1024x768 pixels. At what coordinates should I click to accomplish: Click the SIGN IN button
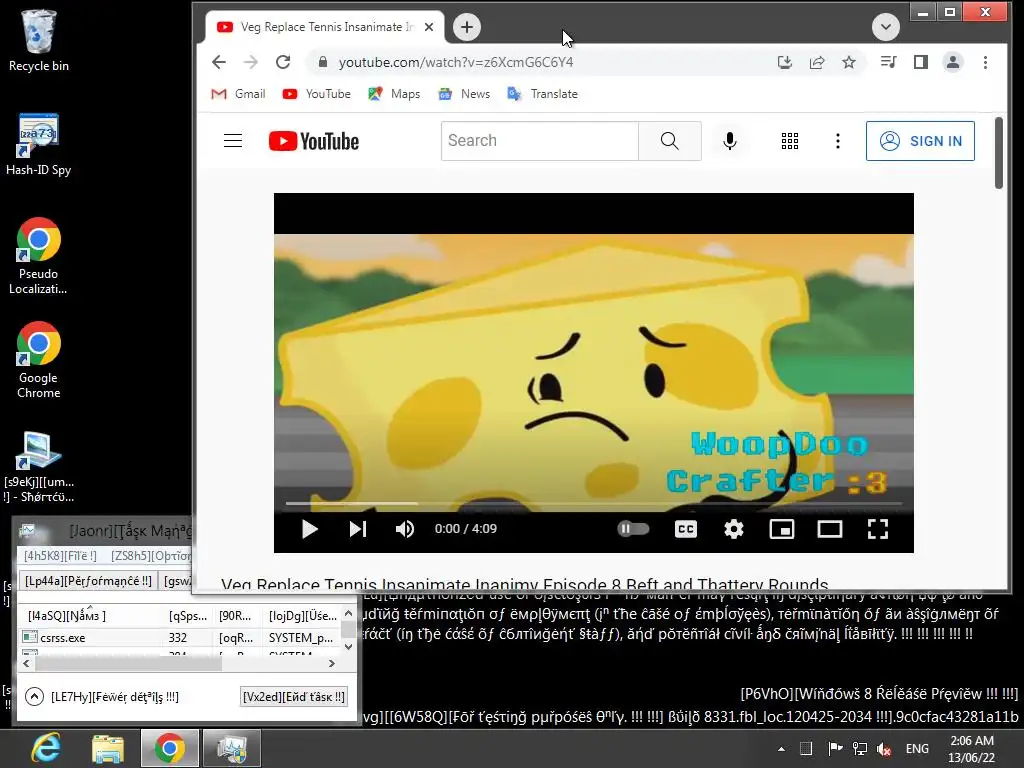(x=920, y=141)
